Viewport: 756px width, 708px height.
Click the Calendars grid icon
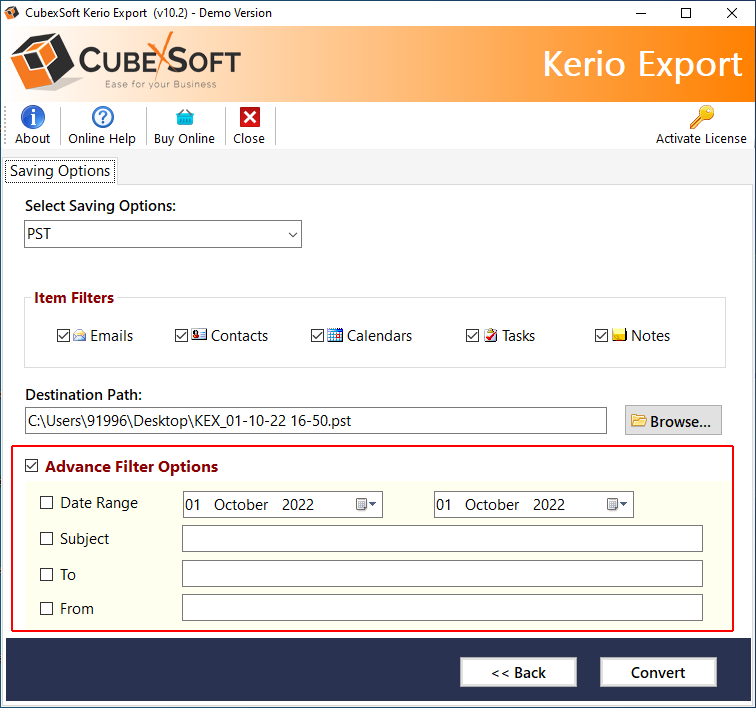[x=335, y=335]
